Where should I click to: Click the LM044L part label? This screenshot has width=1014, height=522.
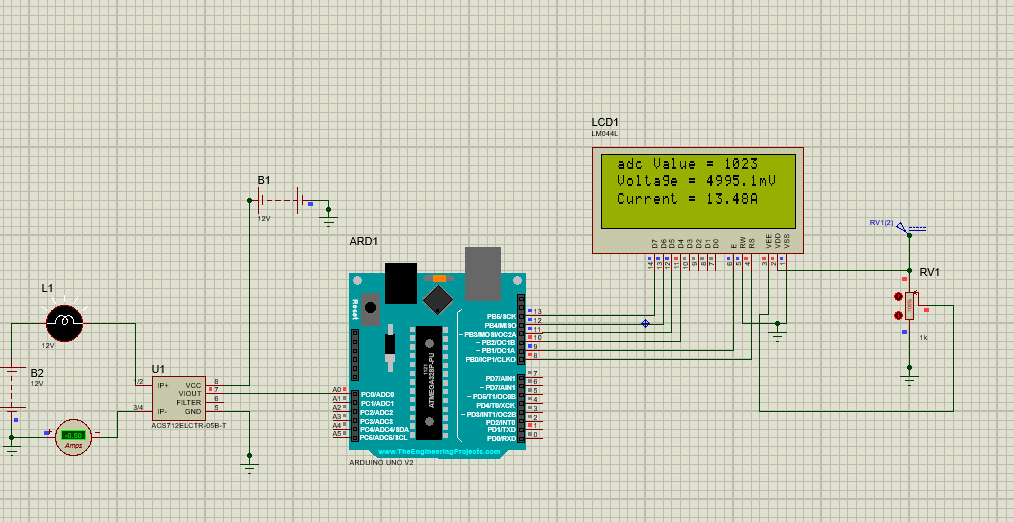click(x=603, y=134)
